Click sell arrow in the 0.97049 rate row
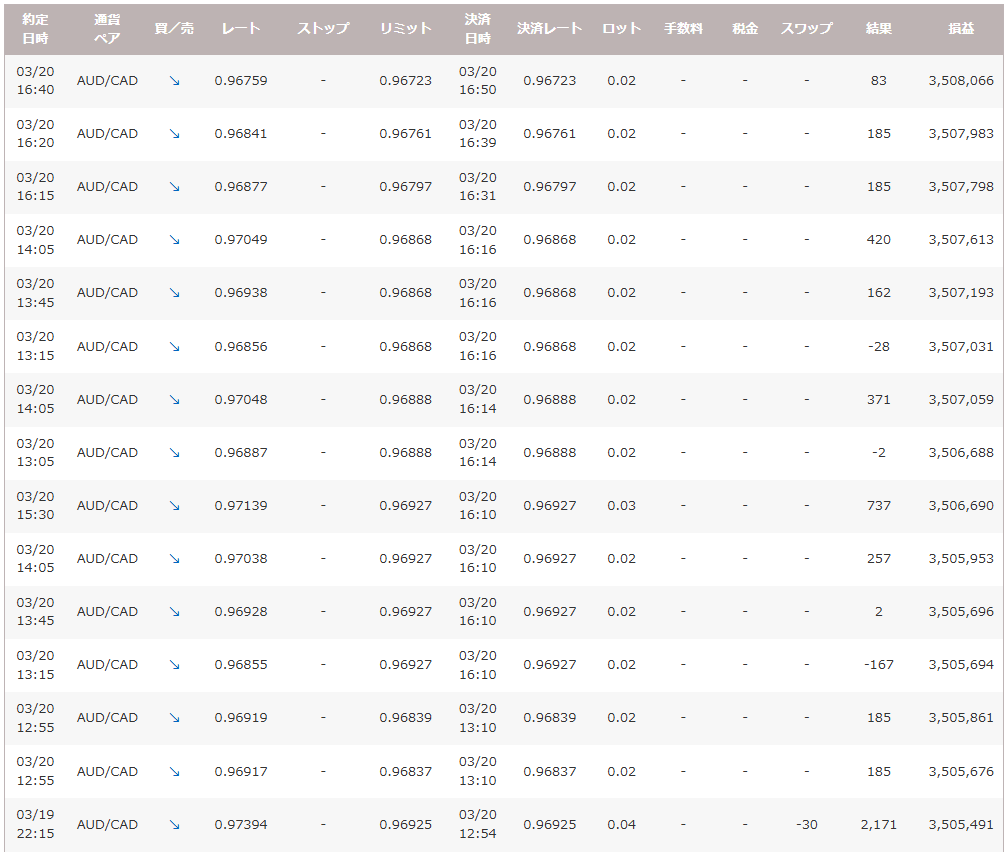The height and width of the screenshot is (852, 1007). tap(174, 240)
